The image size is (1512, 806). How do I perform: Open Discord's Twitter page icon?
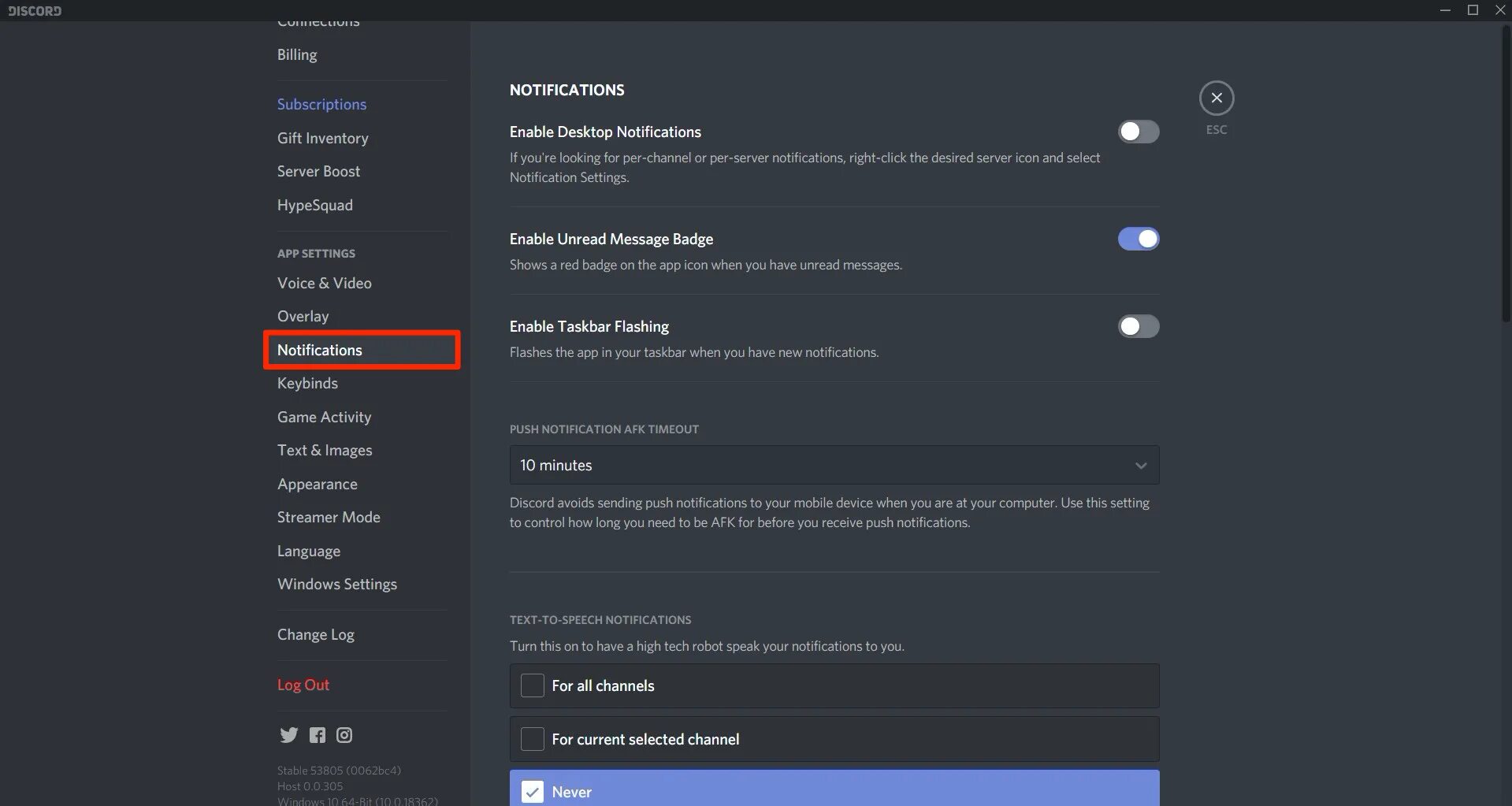289,735
